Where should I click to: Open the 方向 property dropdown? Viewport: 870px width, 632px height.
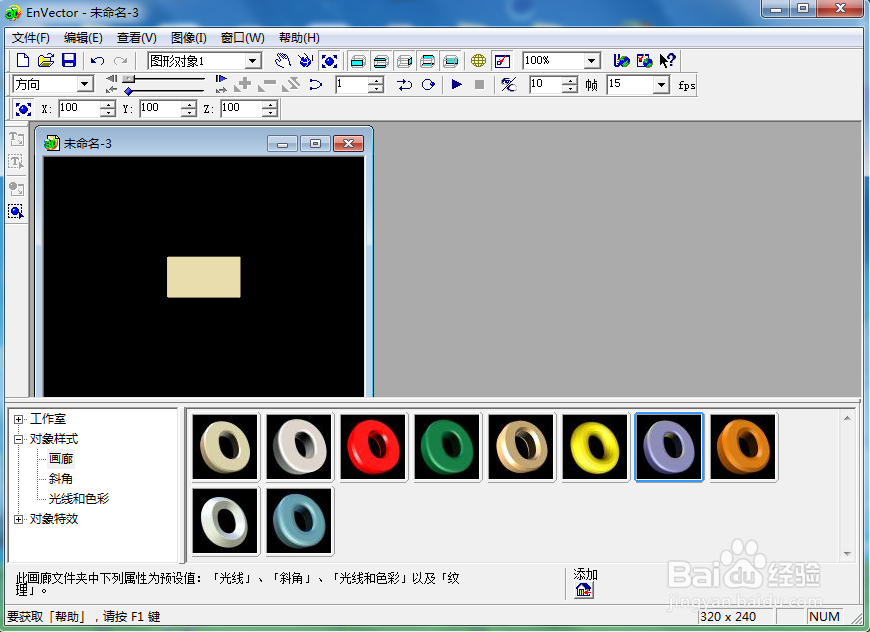pyautogui.click(x=84, y=84)
